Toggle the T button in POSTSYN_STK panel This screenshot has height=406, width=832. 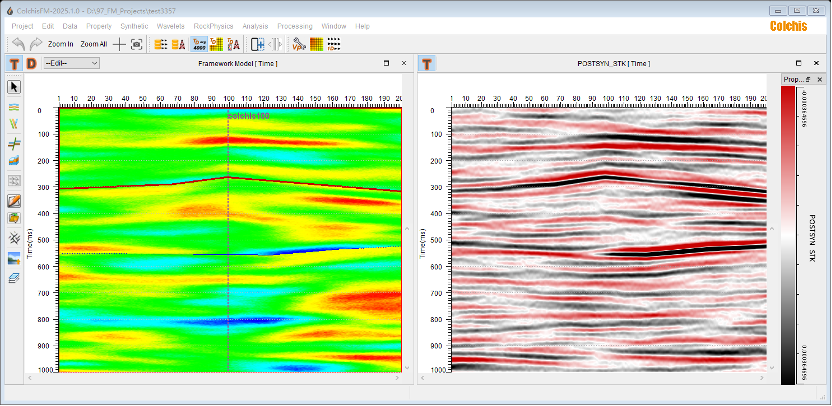coord(427,64)
